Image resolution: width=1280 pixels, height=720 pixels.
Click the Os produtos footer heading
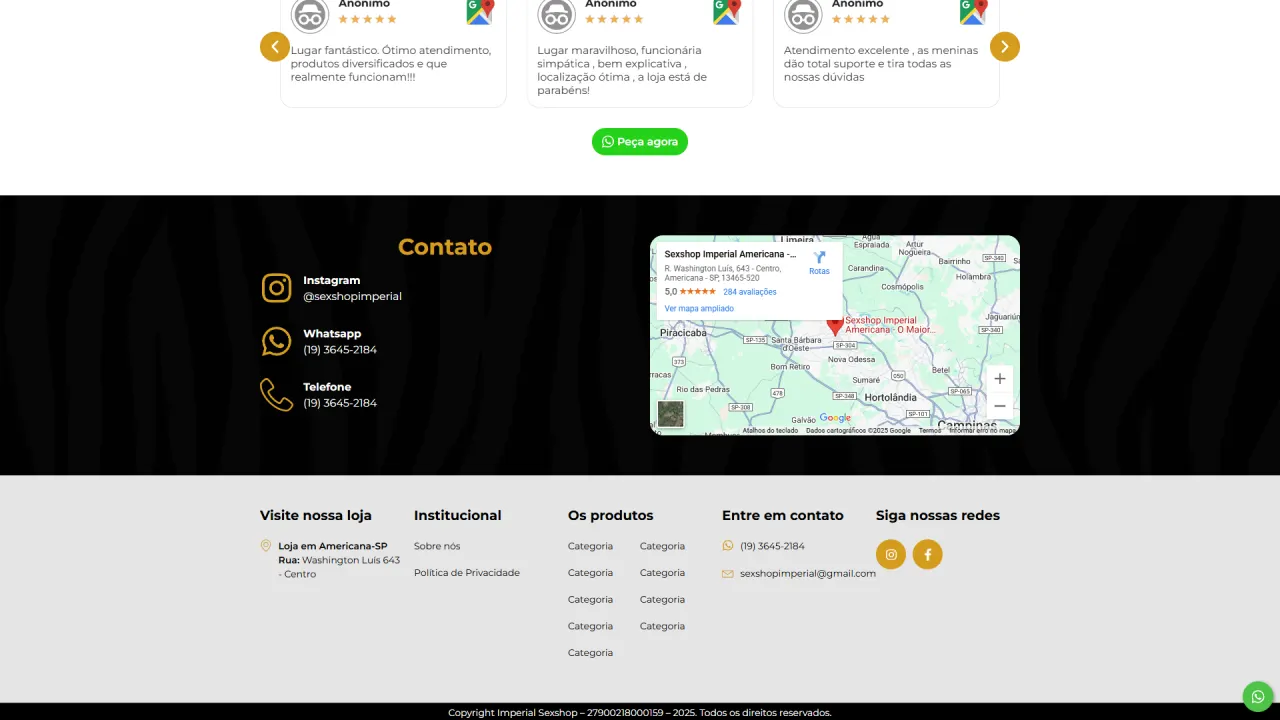(611, 516)
